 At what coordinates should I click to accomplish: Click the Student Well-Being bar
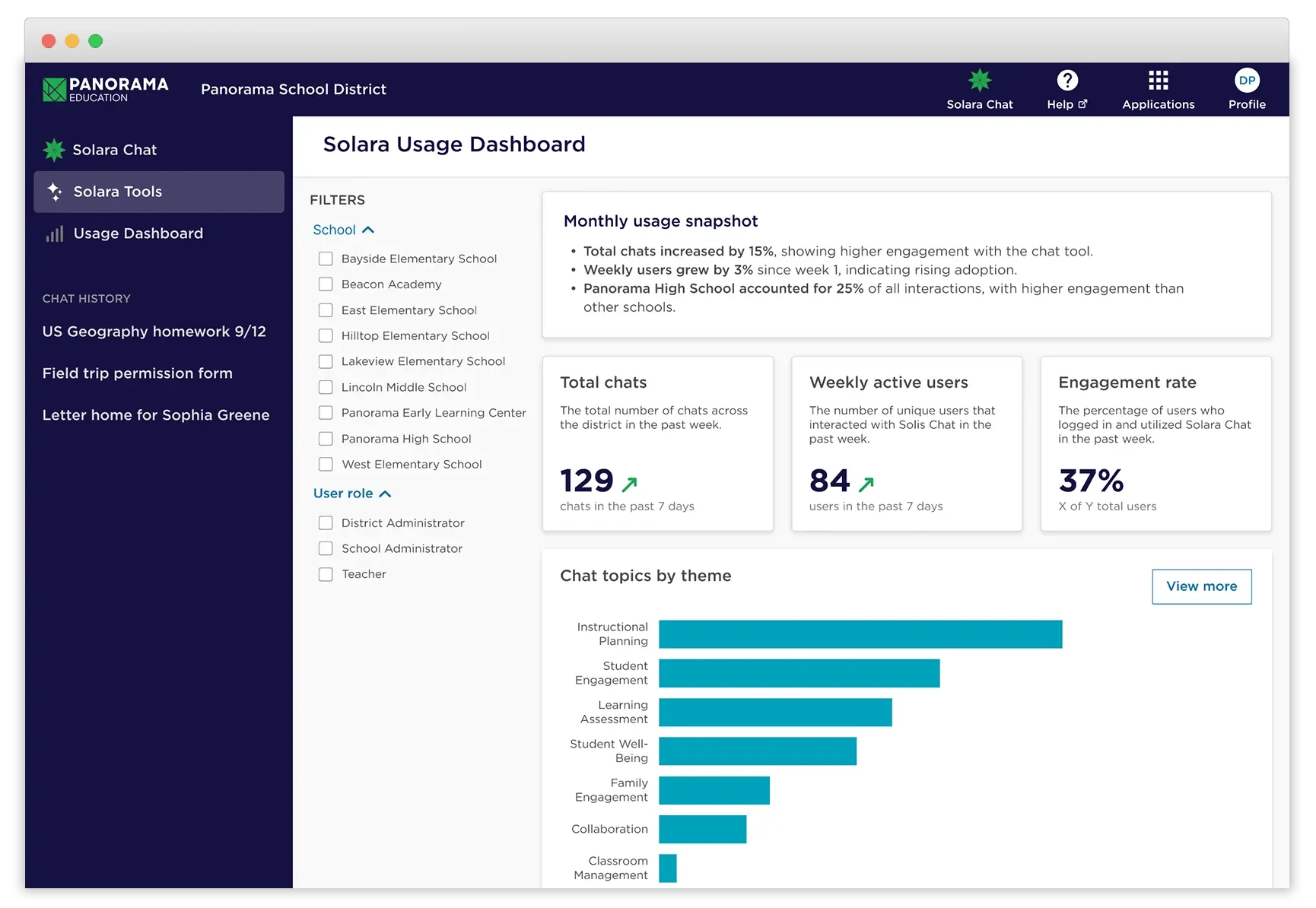coord(758,751)
